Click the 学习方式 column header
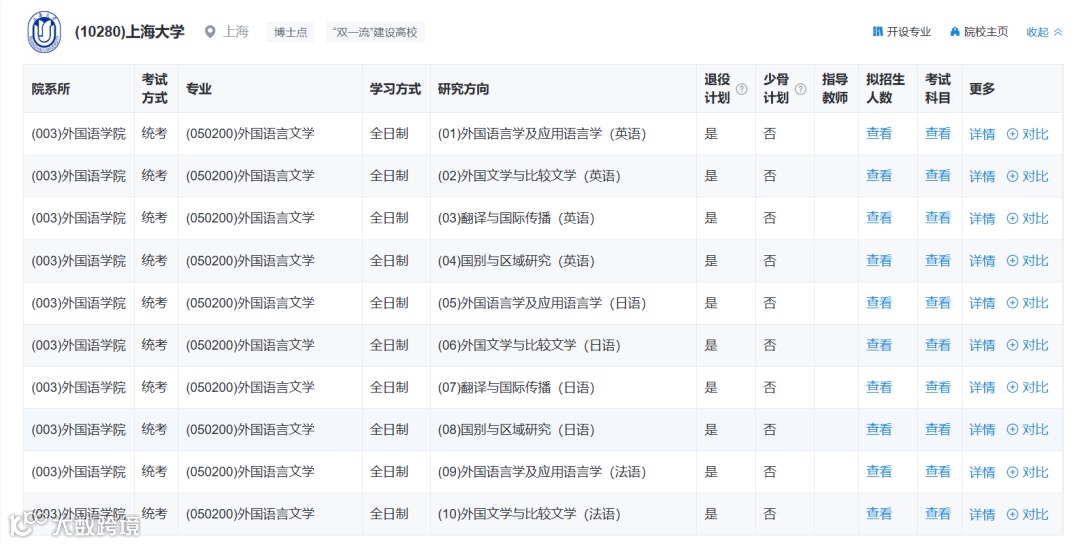 [x=395, y=89]
